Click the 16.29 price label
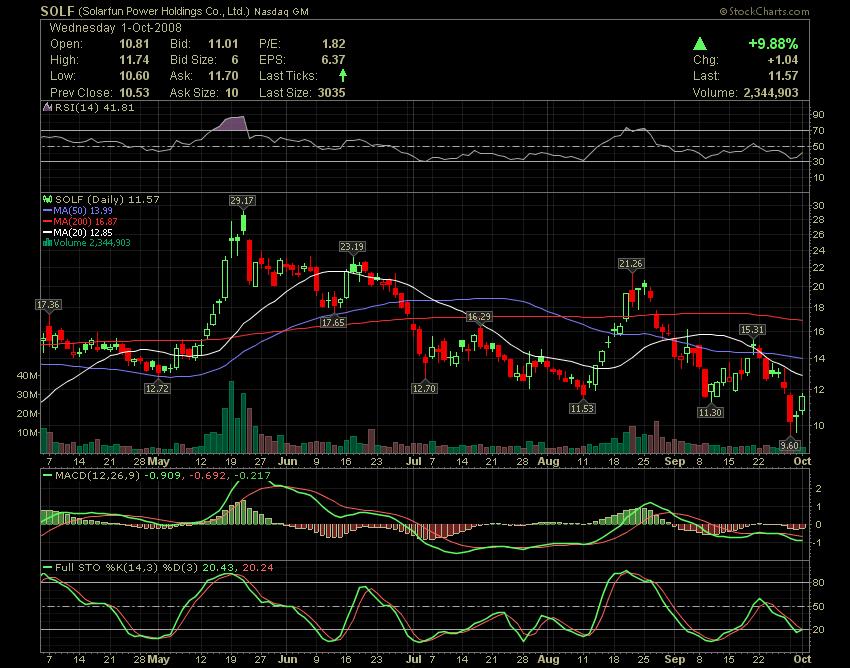This screenshot has height=668, width=850. tap(479, 317)
